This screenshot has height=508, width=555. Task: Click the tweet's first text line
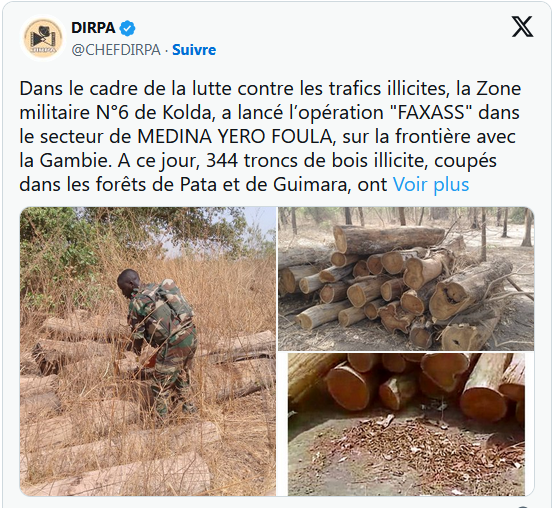click(270, 89)
